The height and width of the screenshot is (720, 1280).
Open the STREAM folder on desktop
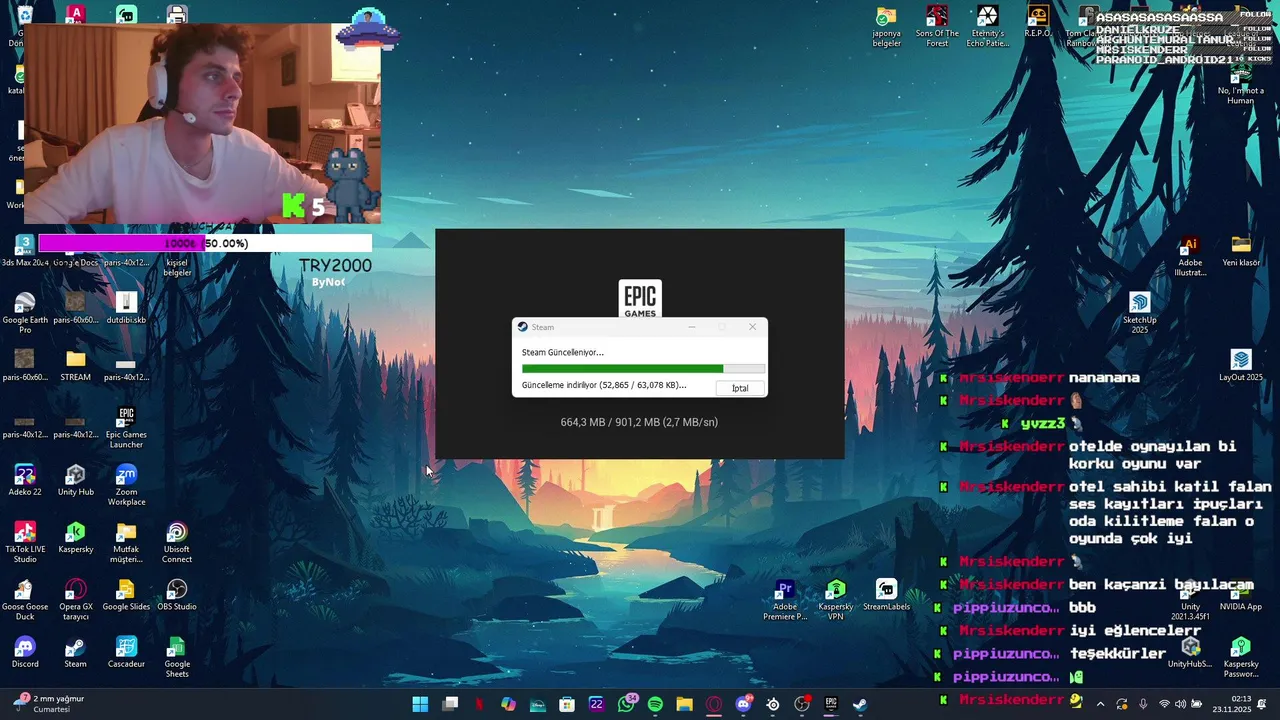coord(76,365)
